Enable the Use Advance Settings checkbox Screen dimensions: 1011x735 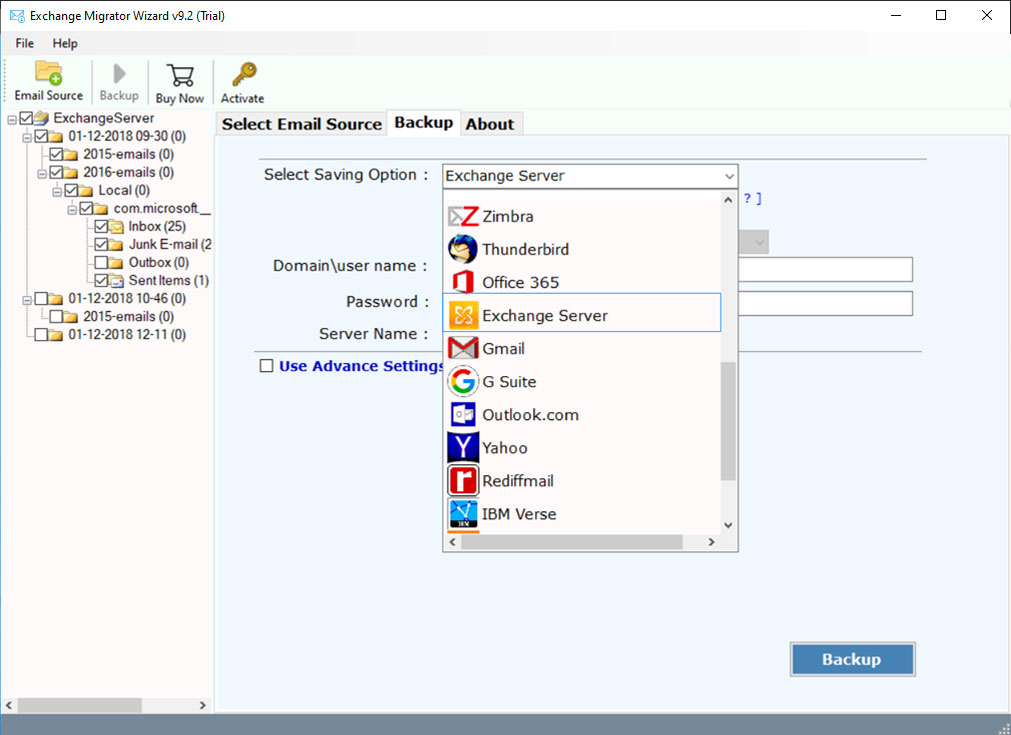point(266,366)
